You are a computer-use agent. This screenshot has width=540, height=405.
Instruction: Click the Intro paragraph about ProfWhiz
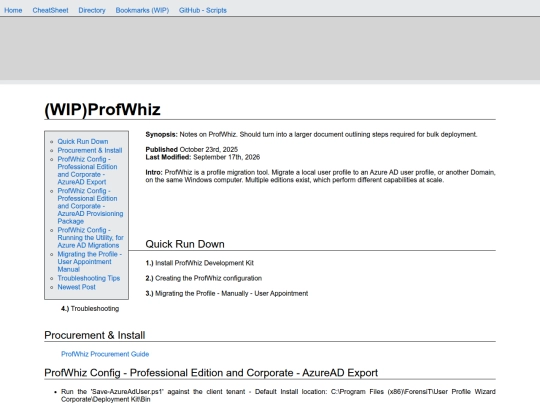(x=320, y=176)
